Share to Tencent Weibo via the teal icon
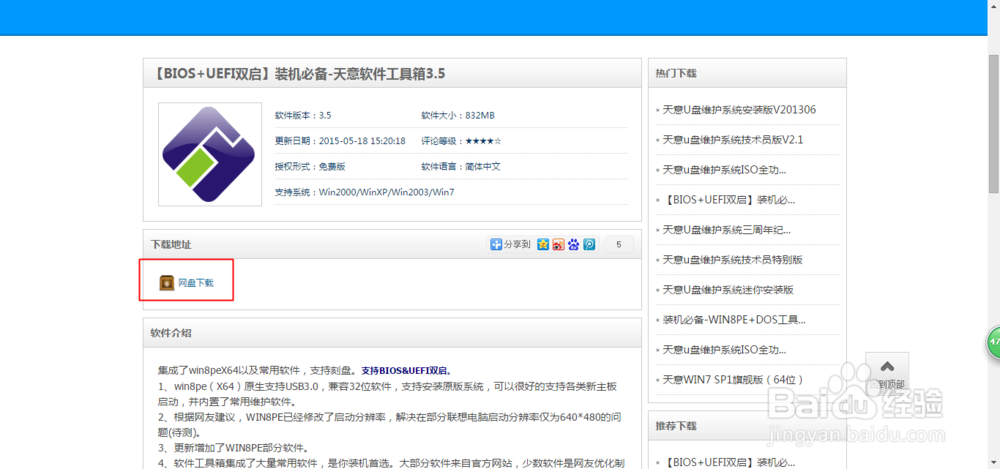 (x=589, y=244)
